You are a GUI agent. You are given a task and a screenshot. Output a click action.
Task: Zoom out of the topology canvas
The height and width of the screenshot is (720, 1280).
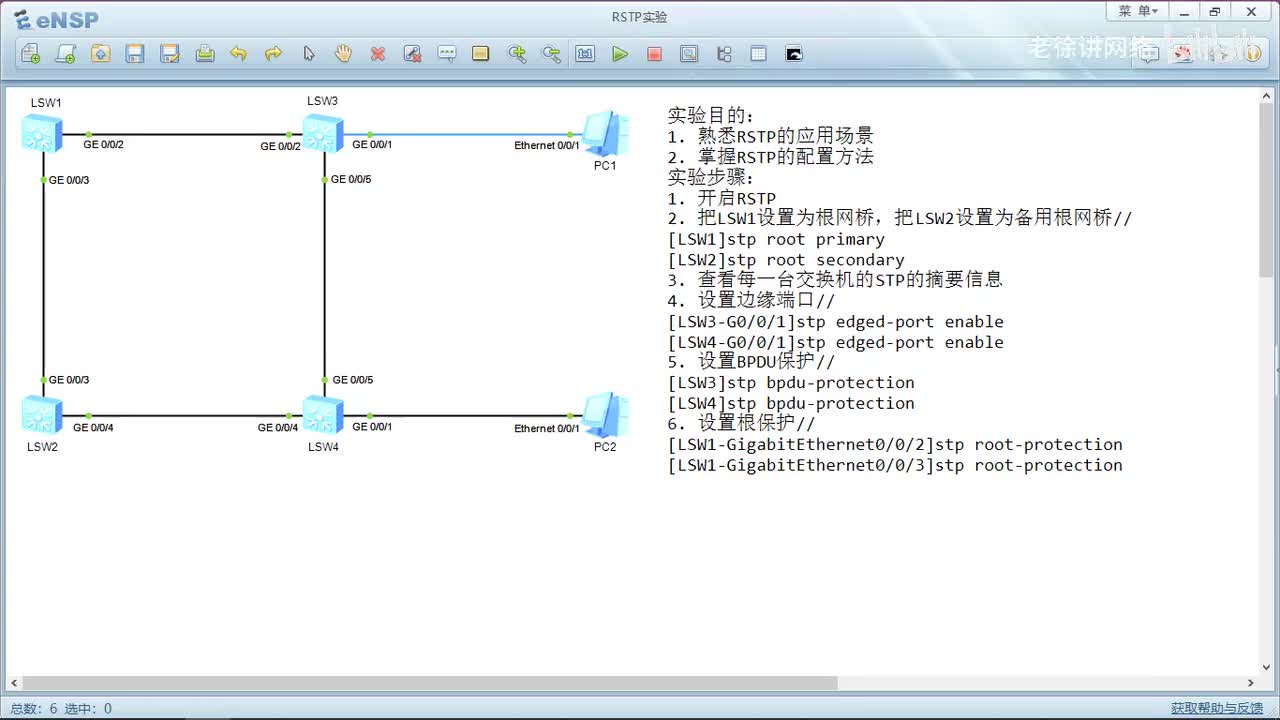coord(551,54)
